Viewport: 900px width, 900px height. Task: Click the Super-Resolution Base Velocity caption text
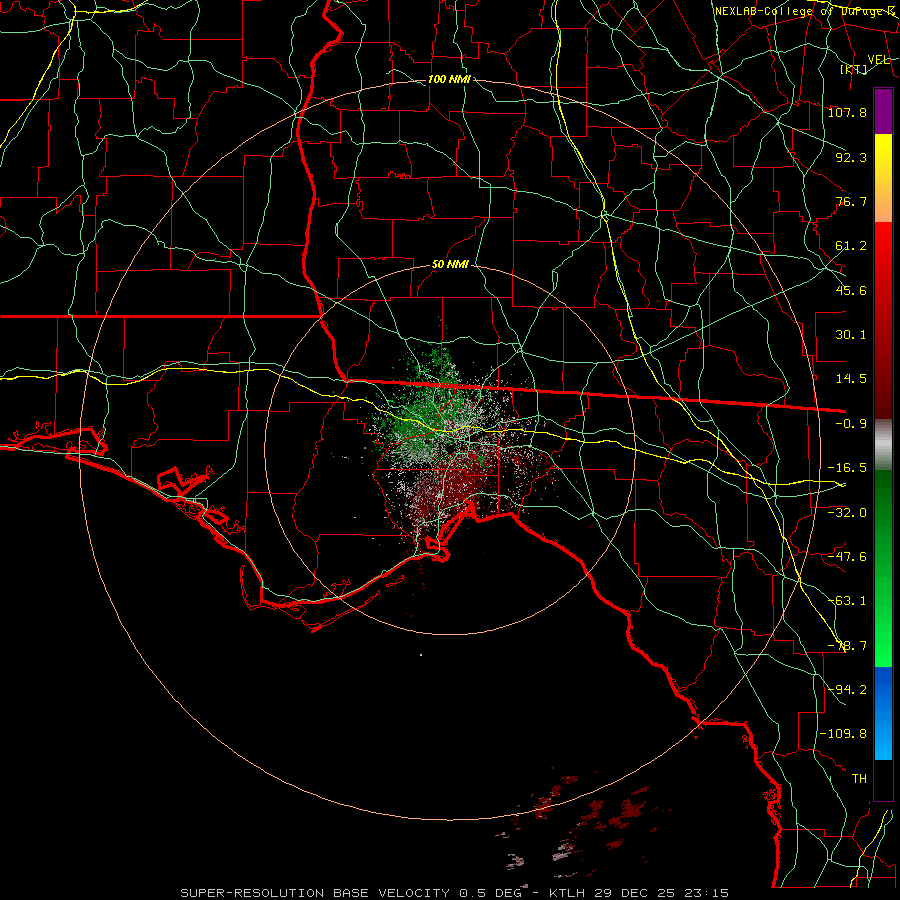pyautogui.click(x=454, y=893)
